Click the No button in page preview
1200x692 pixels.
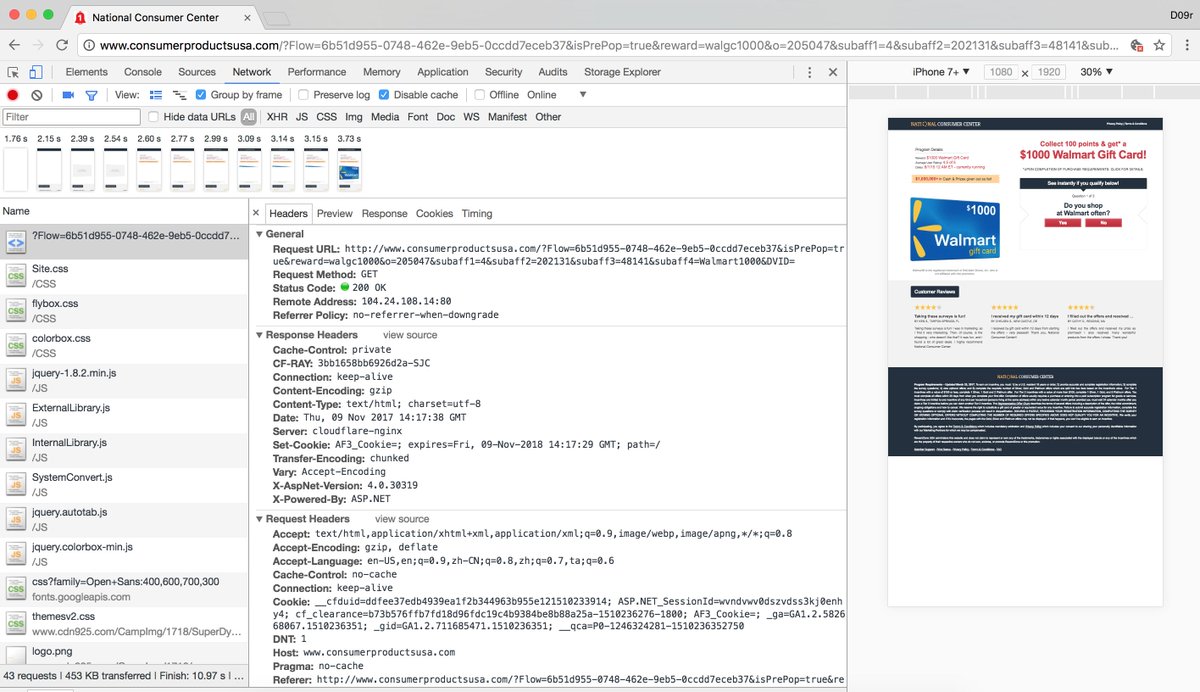coord(1103,223)
